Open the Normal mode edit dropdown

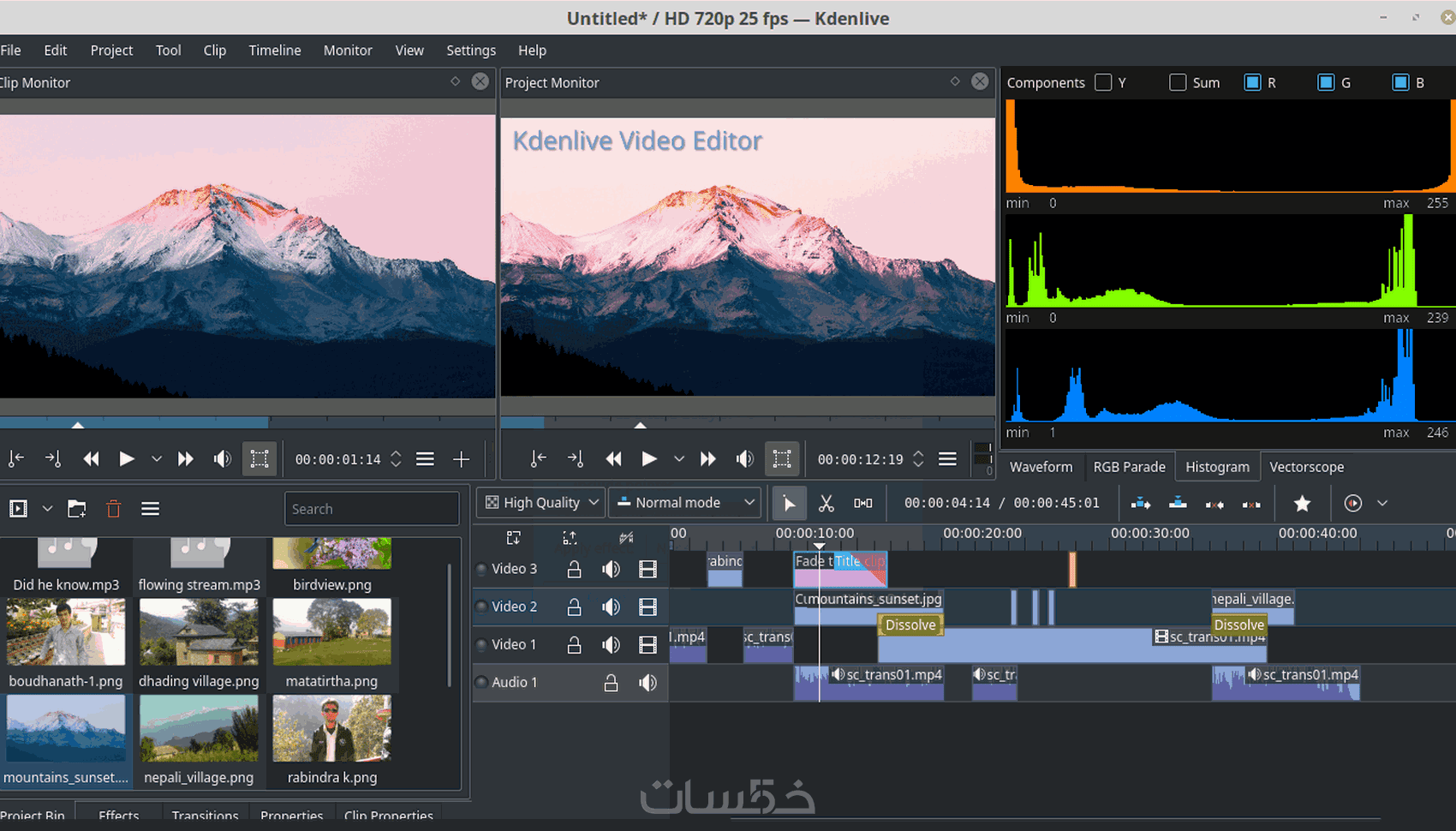685,503
